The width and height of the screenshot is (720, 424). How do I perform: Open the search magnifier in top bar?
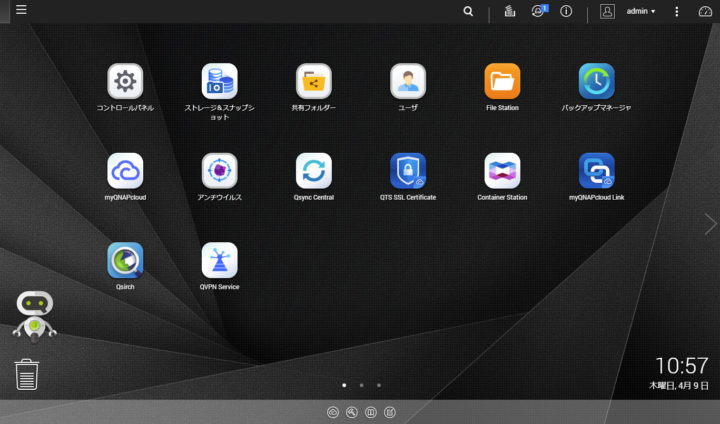[468, 11]
